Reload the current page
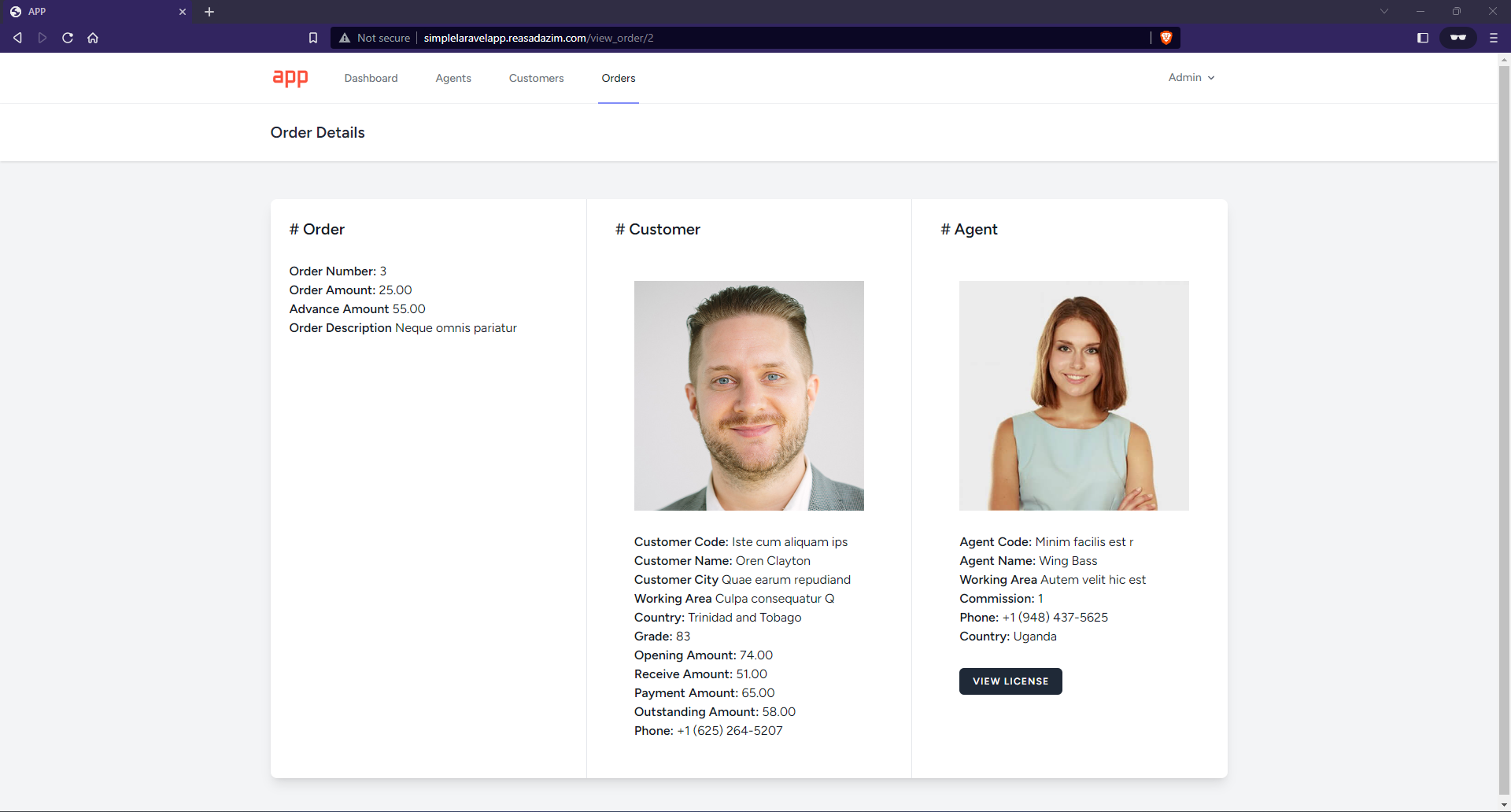1511x812 pixels. pos(68,38)
